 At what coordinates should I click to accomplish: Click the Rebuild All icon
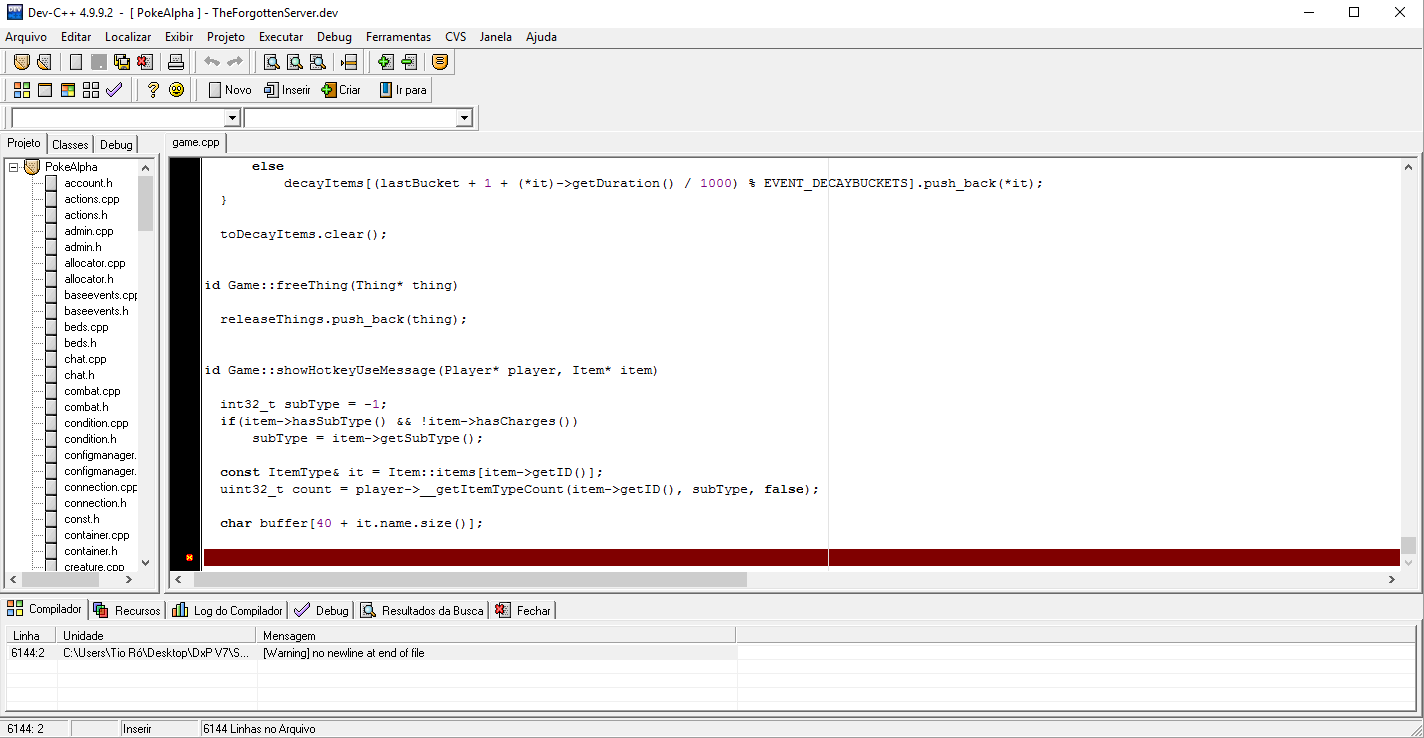pos(91,90)
